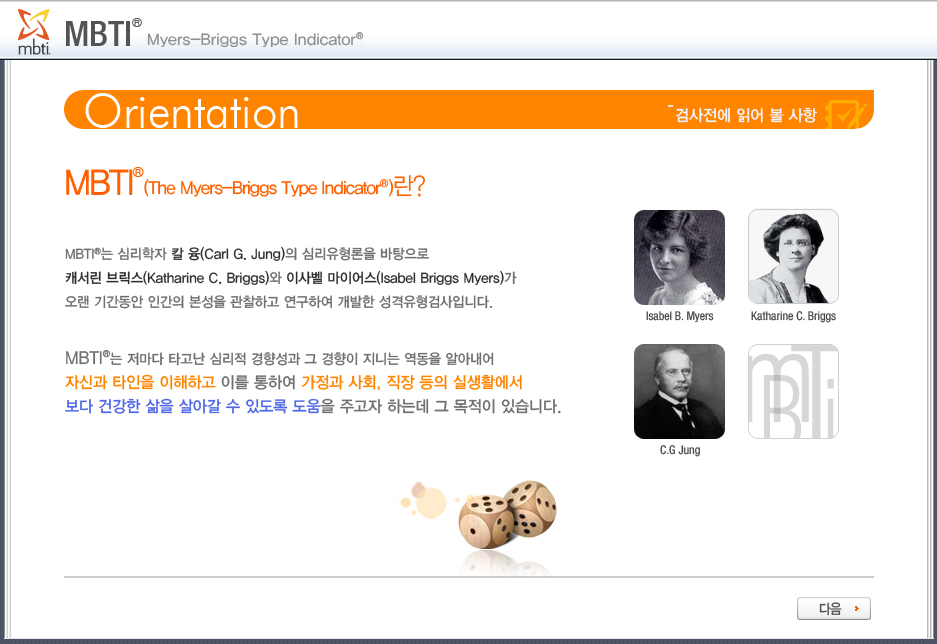This screenshot has width=937, height=644.
Task: Click the orange MBTI란? heading
Action: [245, 183]
